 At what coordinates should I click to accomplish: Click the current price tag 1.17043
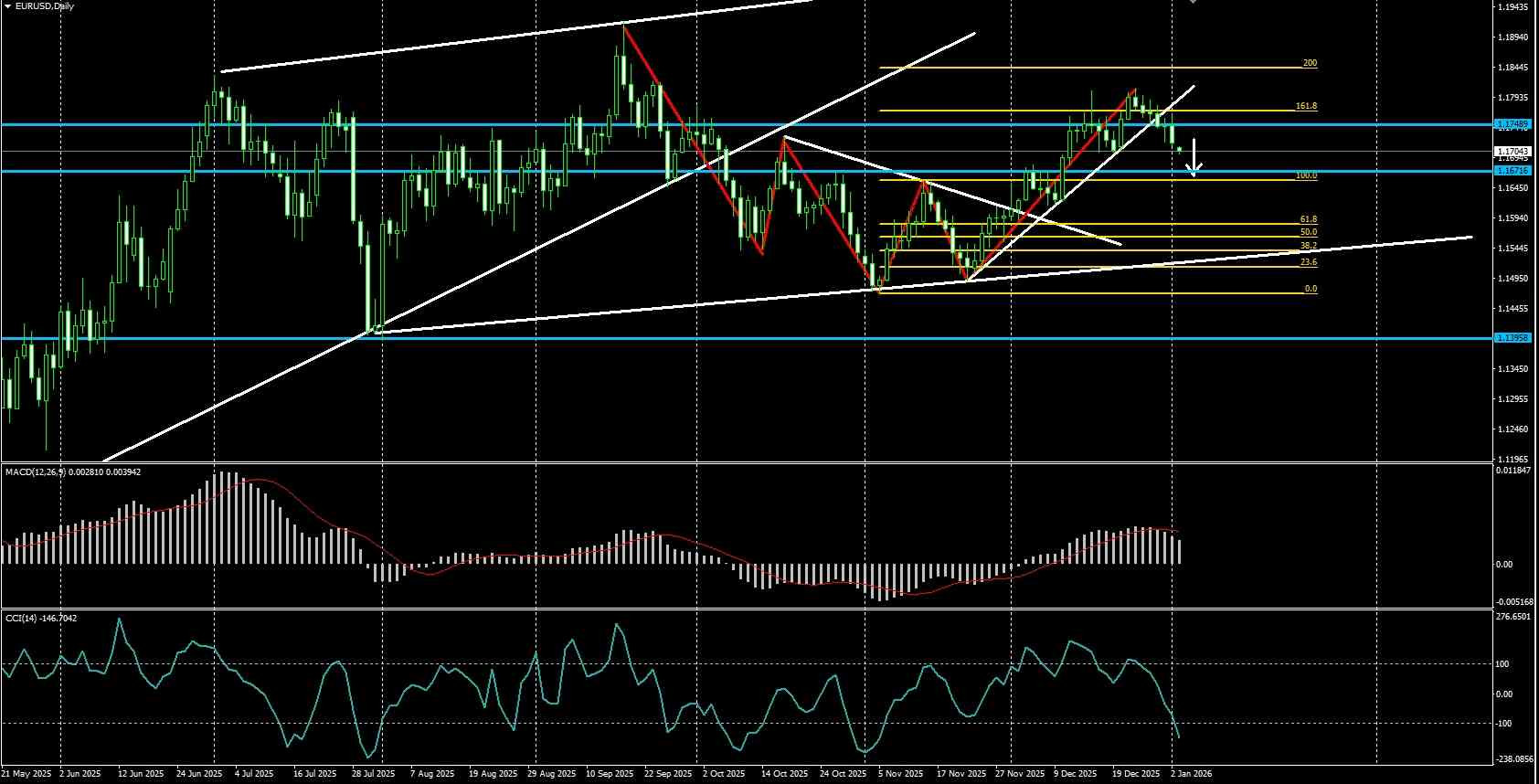coord(1512,151)
